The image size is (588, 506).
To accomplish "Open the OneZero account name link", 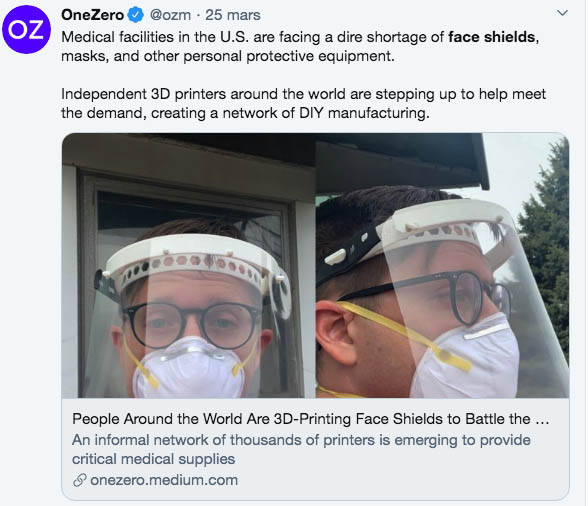I will [x=92, y=15].
